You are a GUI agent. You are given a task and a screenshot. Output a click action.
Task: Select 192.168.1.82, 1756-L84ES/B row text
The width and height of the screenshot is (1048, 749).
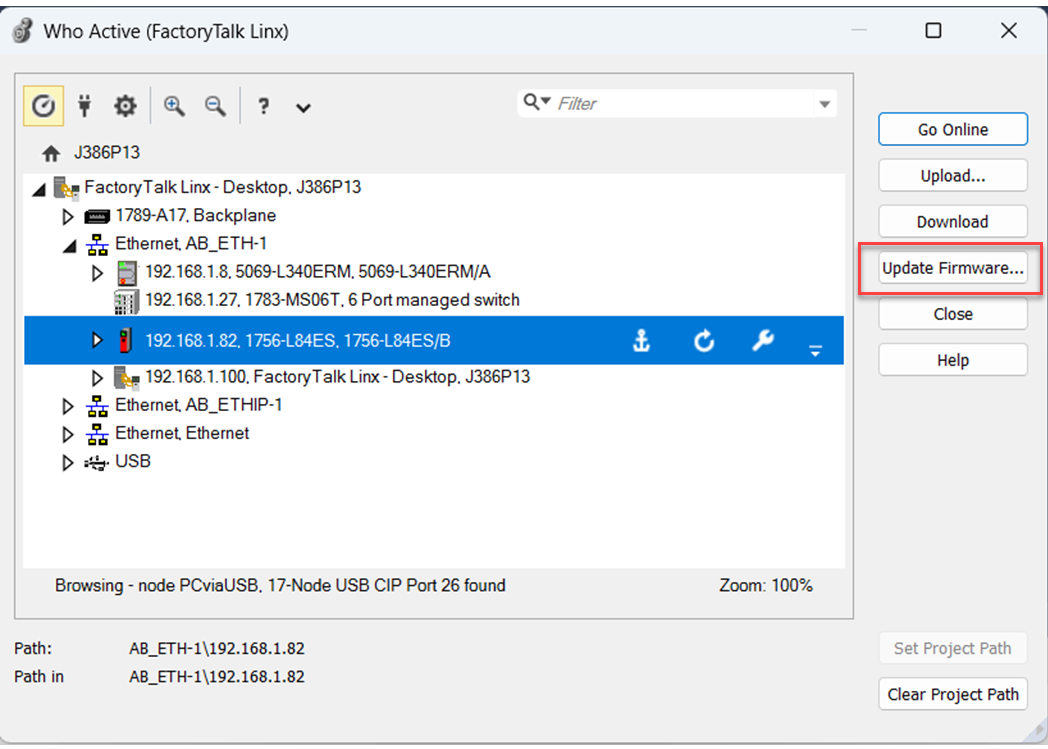click(297, 341)
